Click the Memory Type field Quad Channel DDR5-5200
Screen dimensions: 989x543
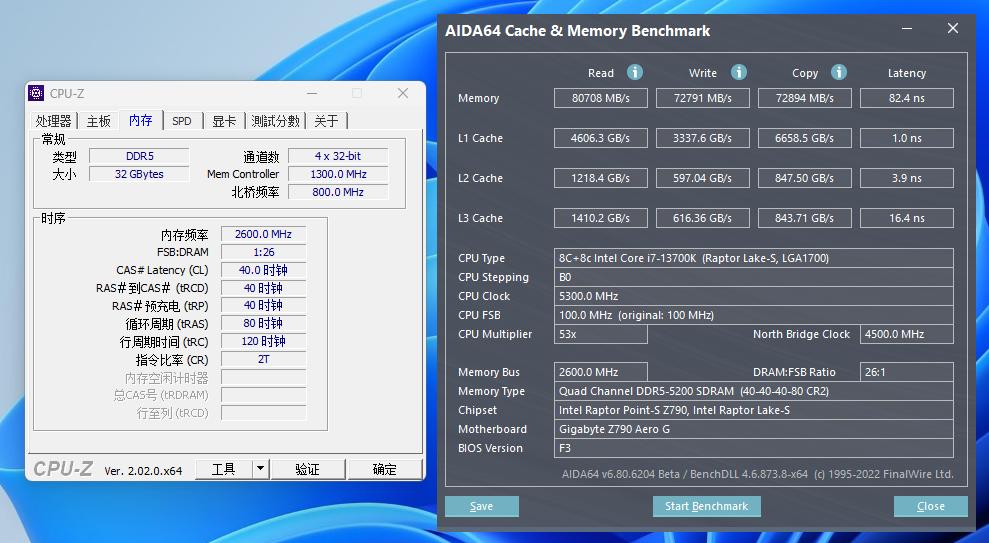[x=754, y=391]
